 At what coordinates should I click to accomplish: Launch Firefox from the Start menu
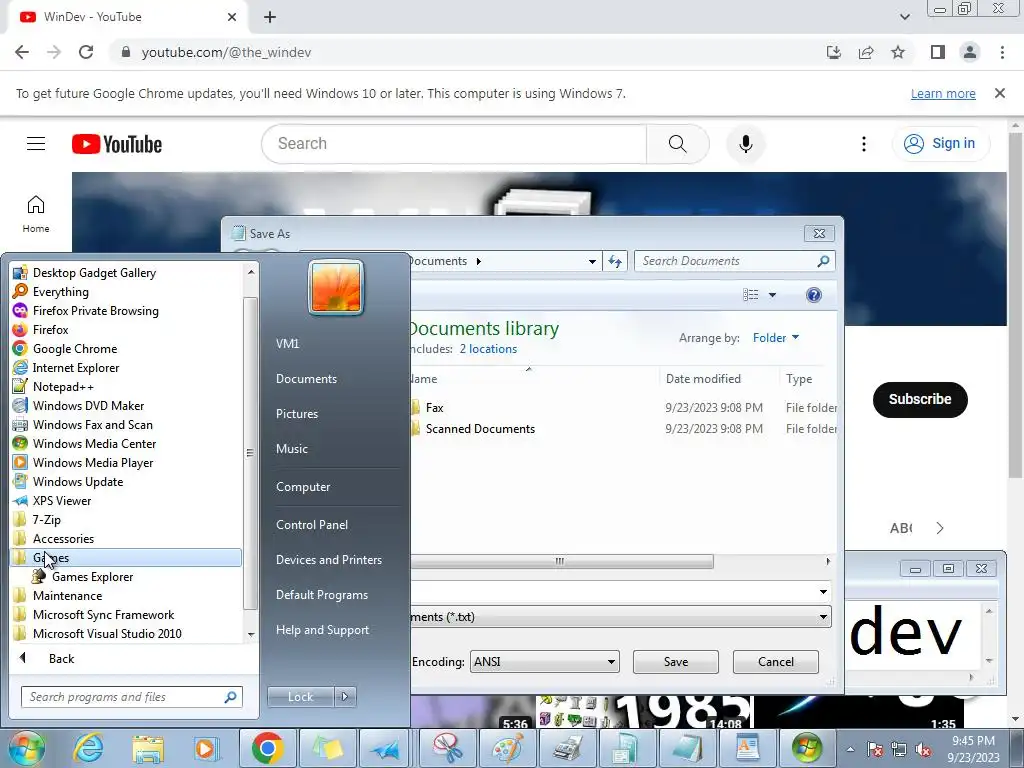50,330
